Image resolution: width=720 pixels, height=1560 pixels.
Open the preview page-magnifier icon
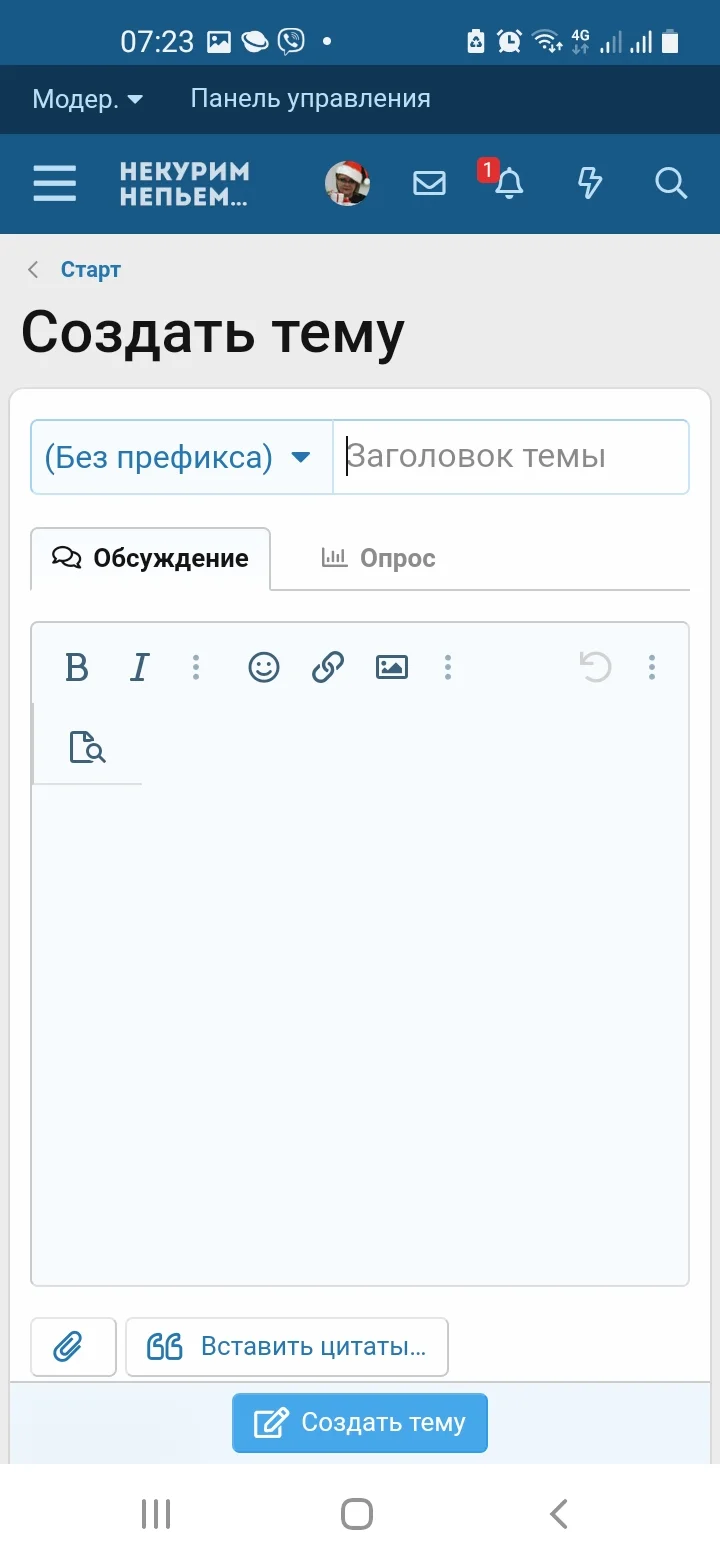pos(87,747)
